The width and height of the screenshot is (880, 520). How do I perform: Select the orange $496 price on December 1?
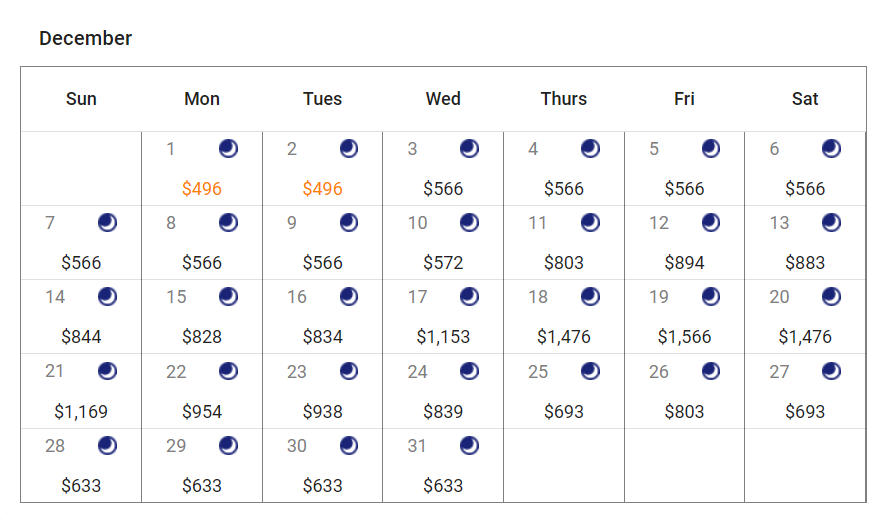click(x=202, y=189)
